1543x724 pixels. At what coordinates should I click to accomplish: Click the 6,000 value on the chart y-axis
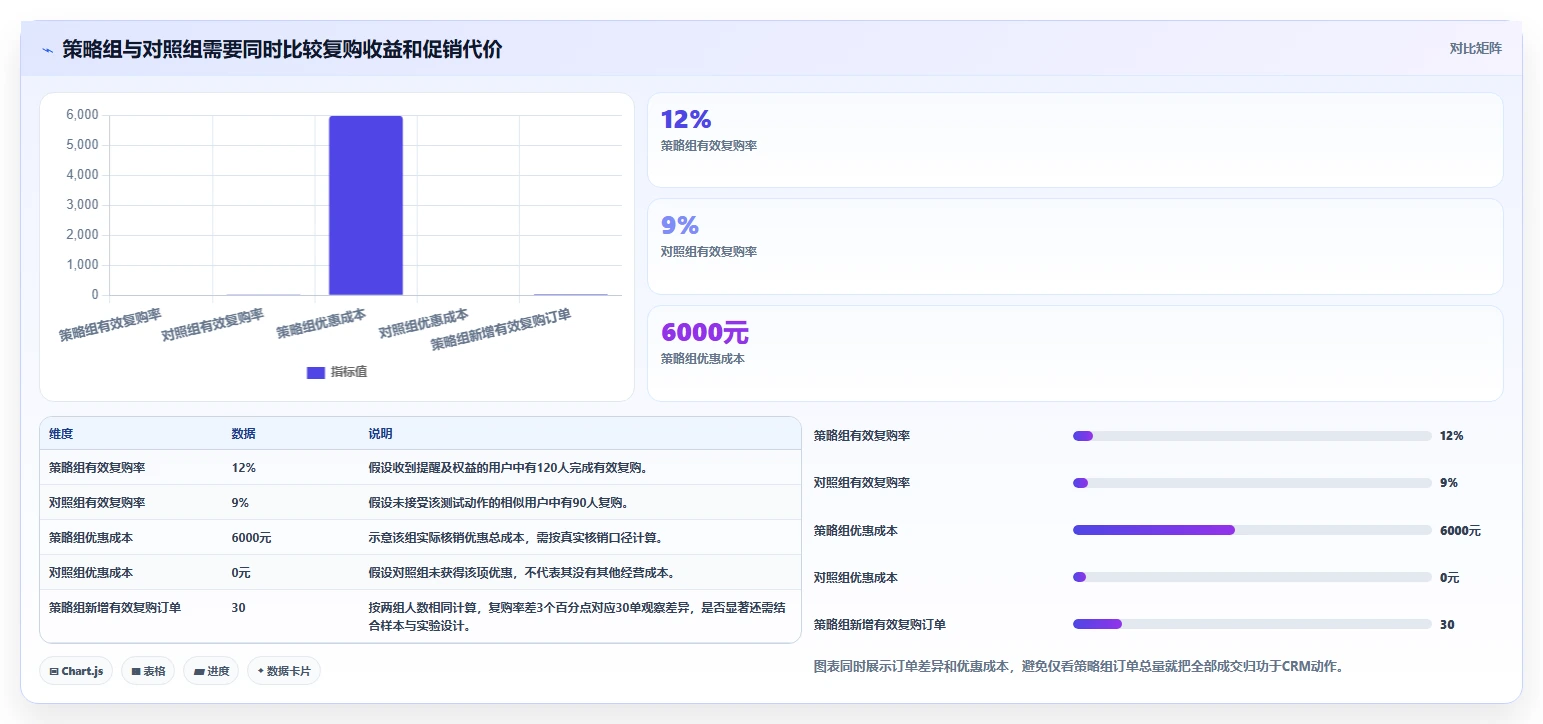(x=82, y=115)
